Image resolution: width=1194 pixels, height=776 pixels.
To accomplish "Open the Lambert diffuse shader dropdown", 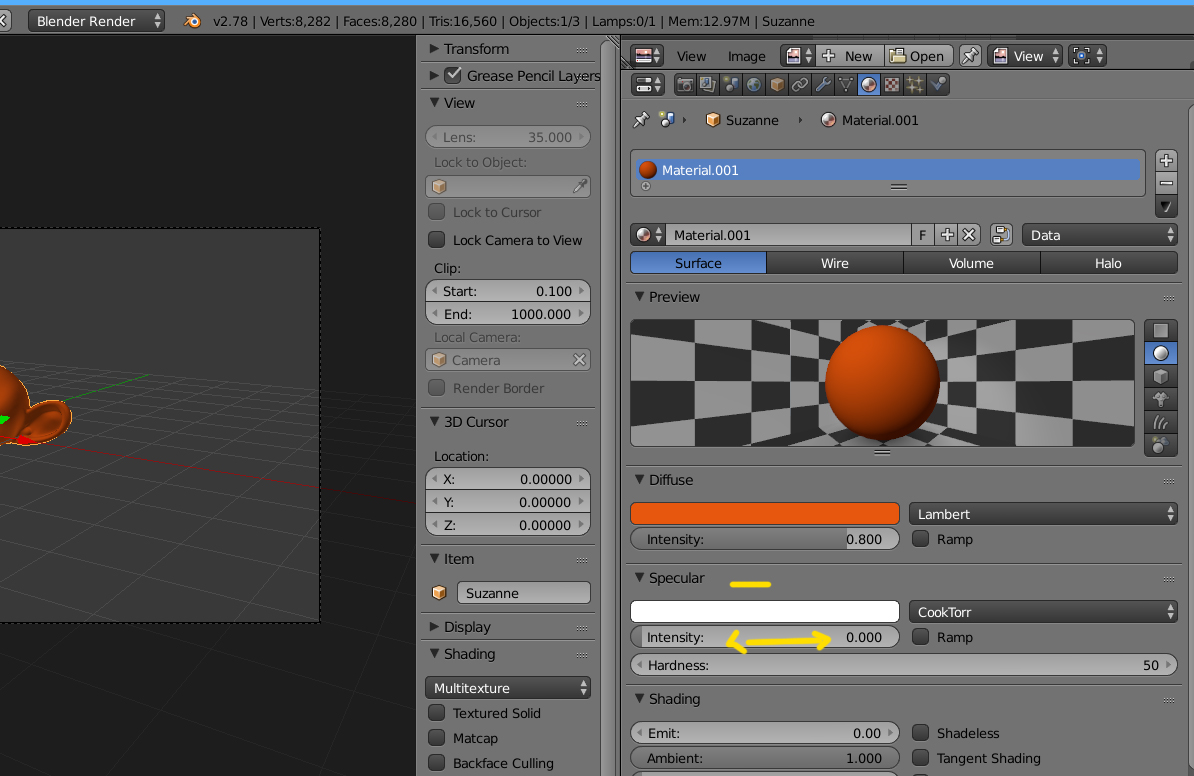I will point(1043,514).
